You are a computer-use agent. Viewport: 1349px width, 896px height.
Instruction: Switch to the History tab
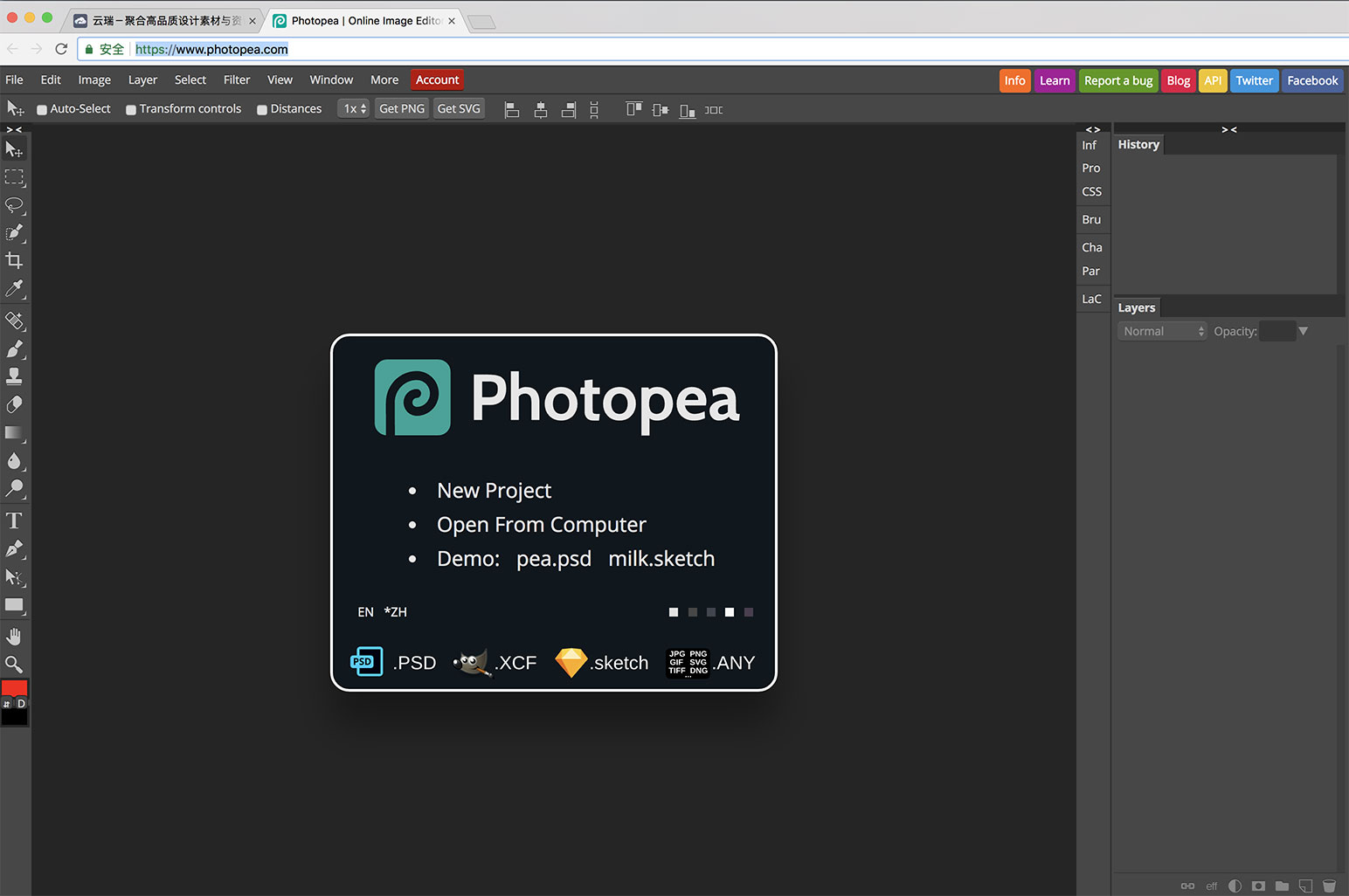click(1138, 144)
